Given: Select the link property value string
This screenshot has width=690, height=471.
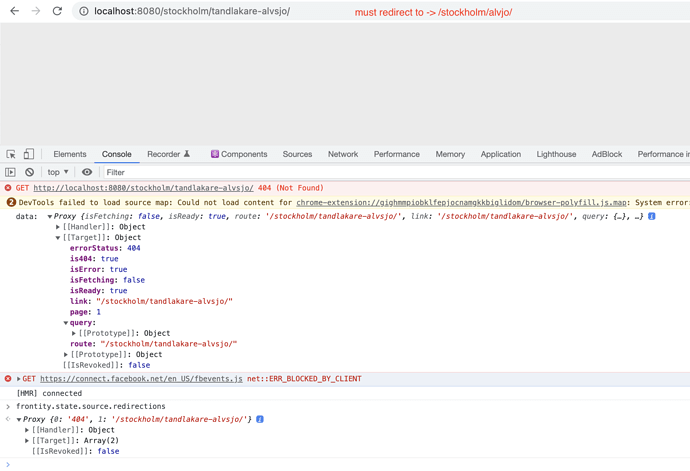Looking at the screenshot, I should (x=165, y=302).
